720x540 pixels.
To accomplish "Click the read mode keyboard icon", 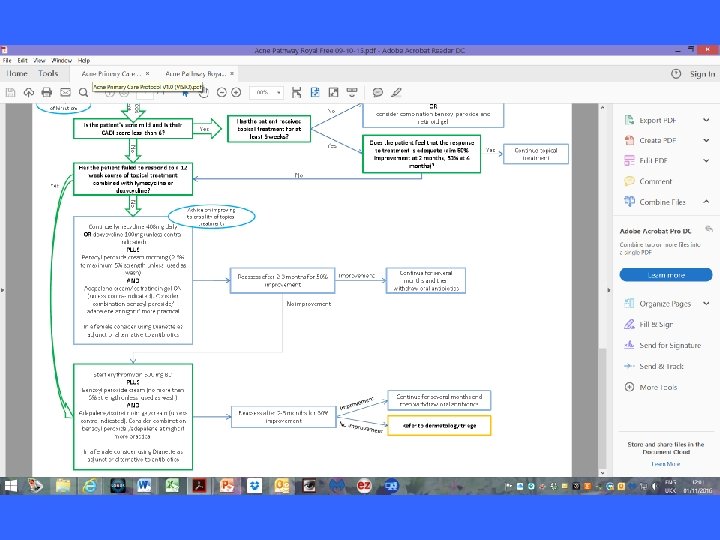I will point(352,93).
